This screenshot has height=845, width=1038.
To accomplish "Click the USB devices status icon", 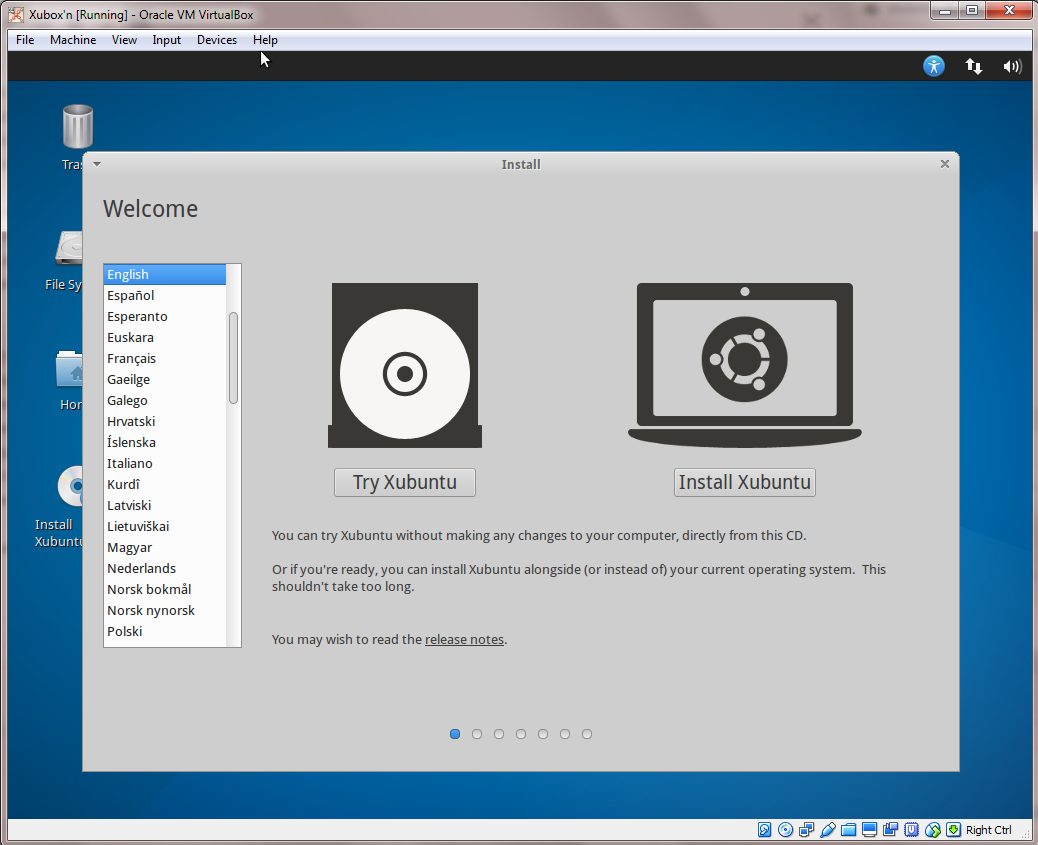I will tap(827, 830).
